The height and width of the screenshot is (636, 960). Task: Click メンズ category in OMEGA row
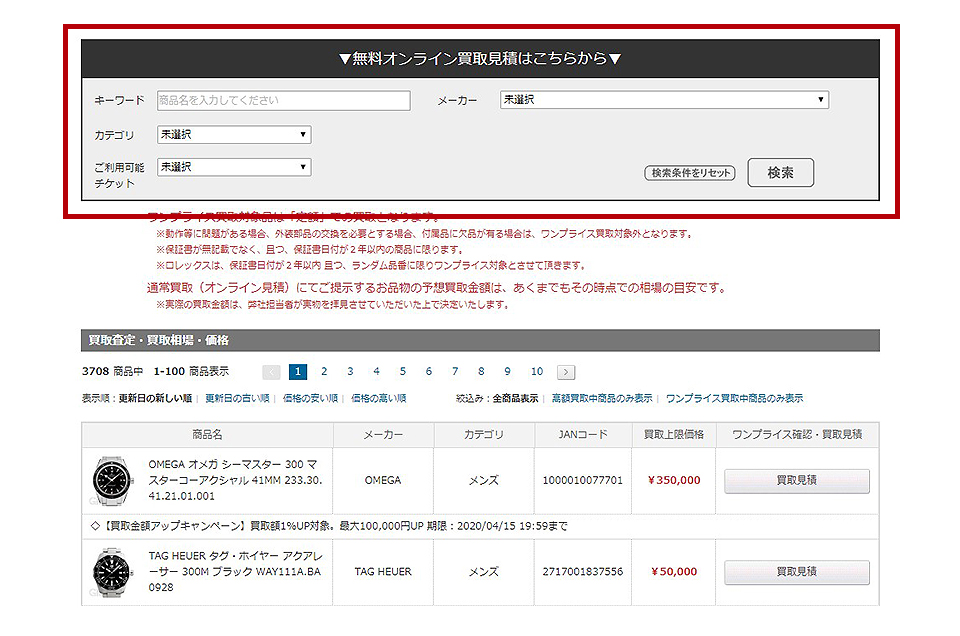tap(484, 481)
